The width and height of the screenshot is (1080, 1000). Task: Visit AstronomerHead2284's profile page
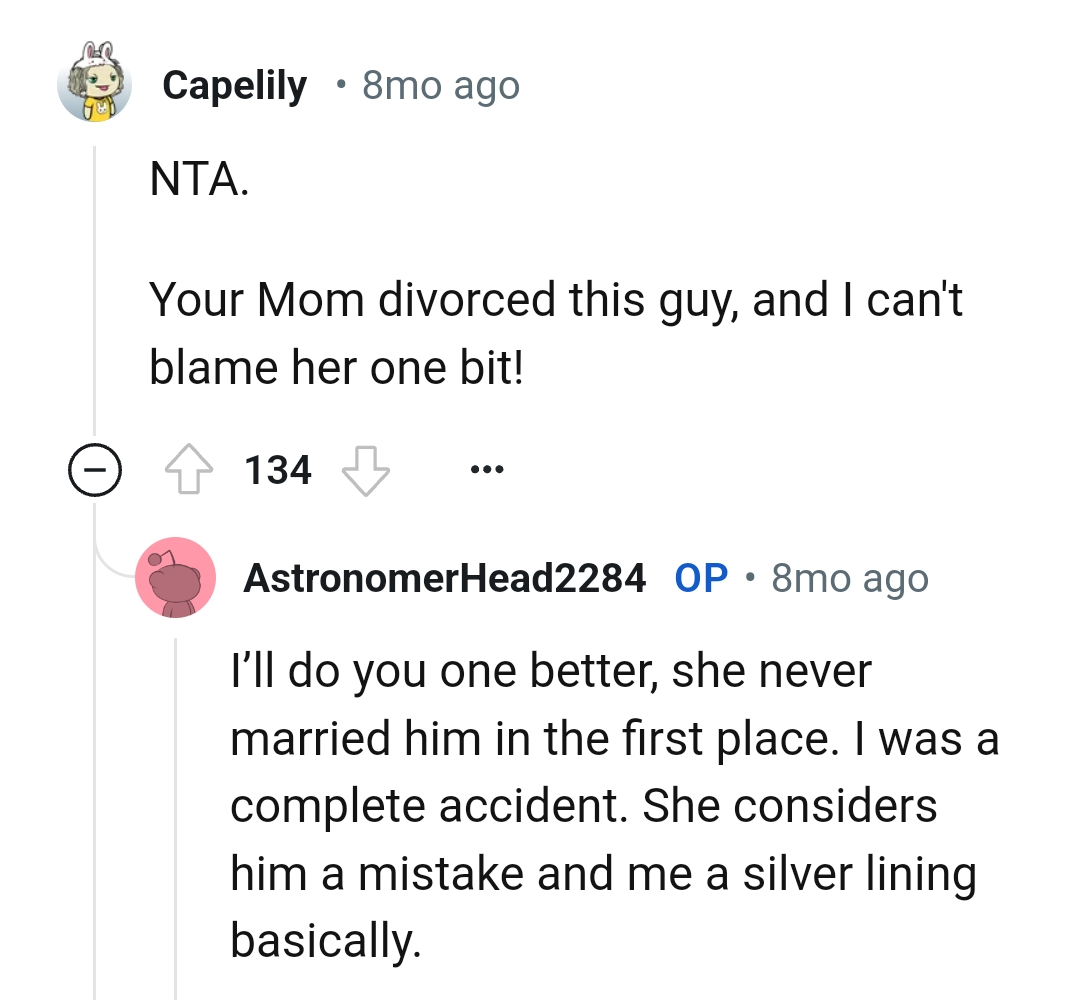(444, 578)
